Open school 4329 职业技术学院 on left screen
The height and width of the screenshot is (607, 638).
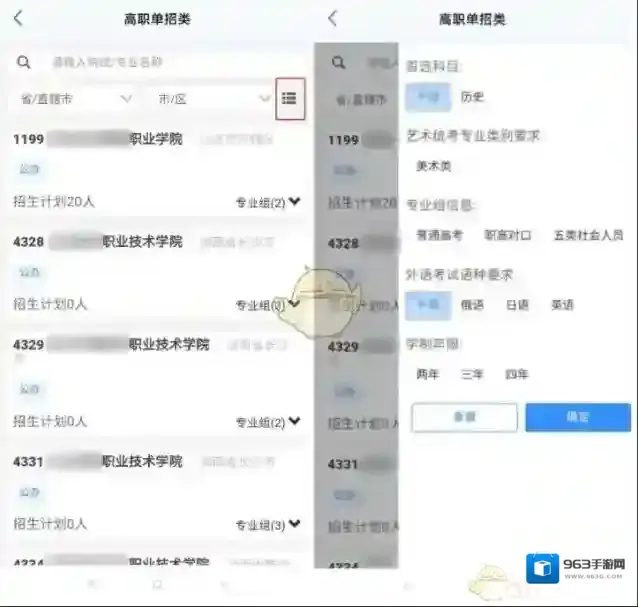pos(111,345)
